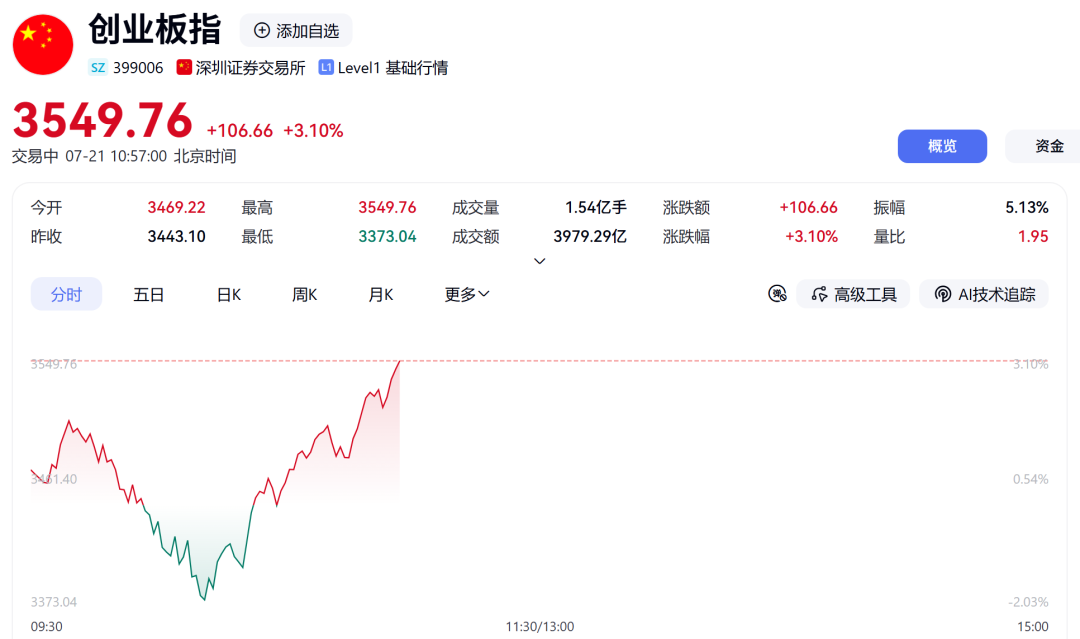Click the round icon beside 高级工具
This screenshot has height=639, width=1080.
(777, 294)
